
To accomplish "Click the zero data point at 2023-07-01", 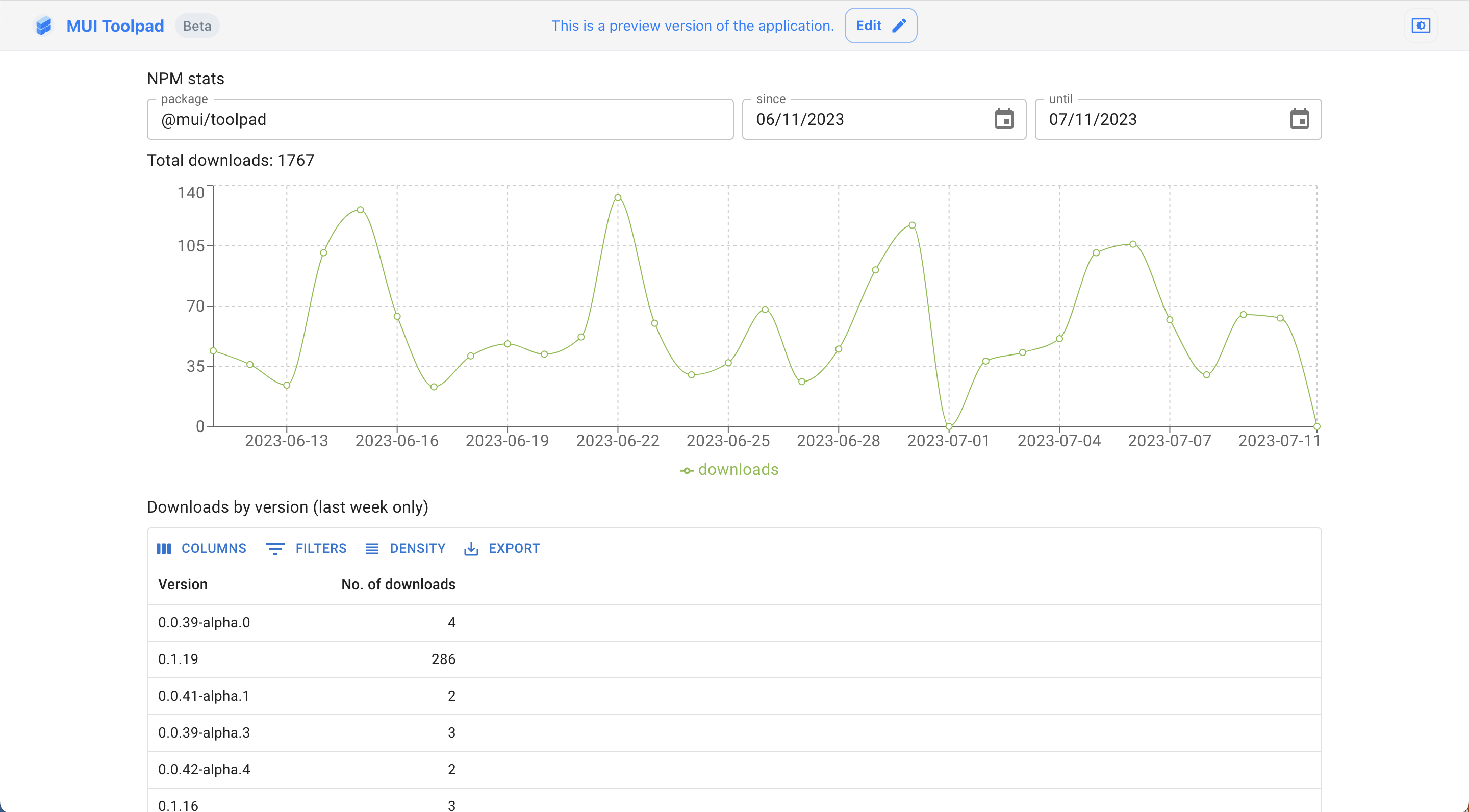I will (x=949, y=426).
